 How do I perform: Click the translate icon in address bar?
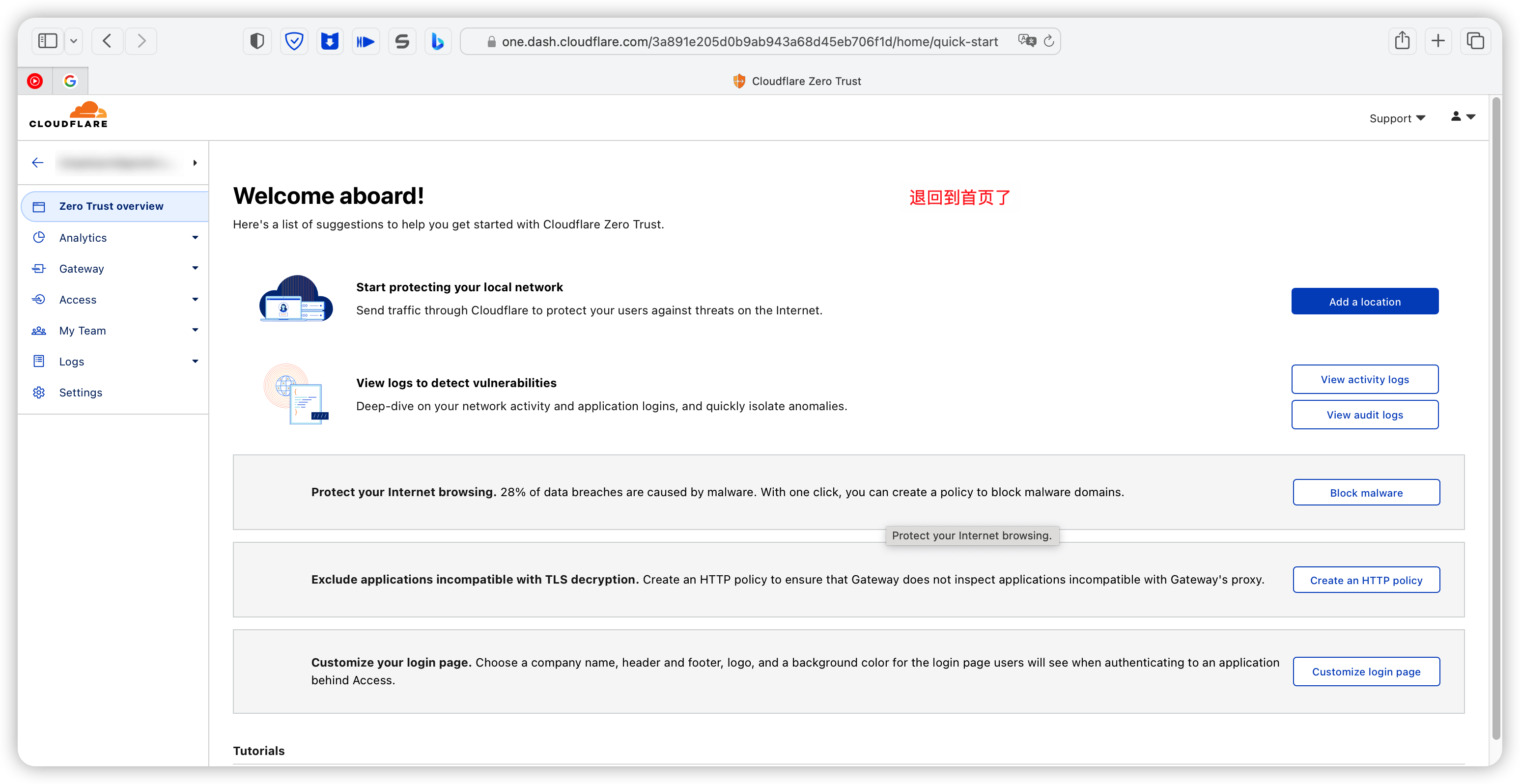click(1027, 41)
